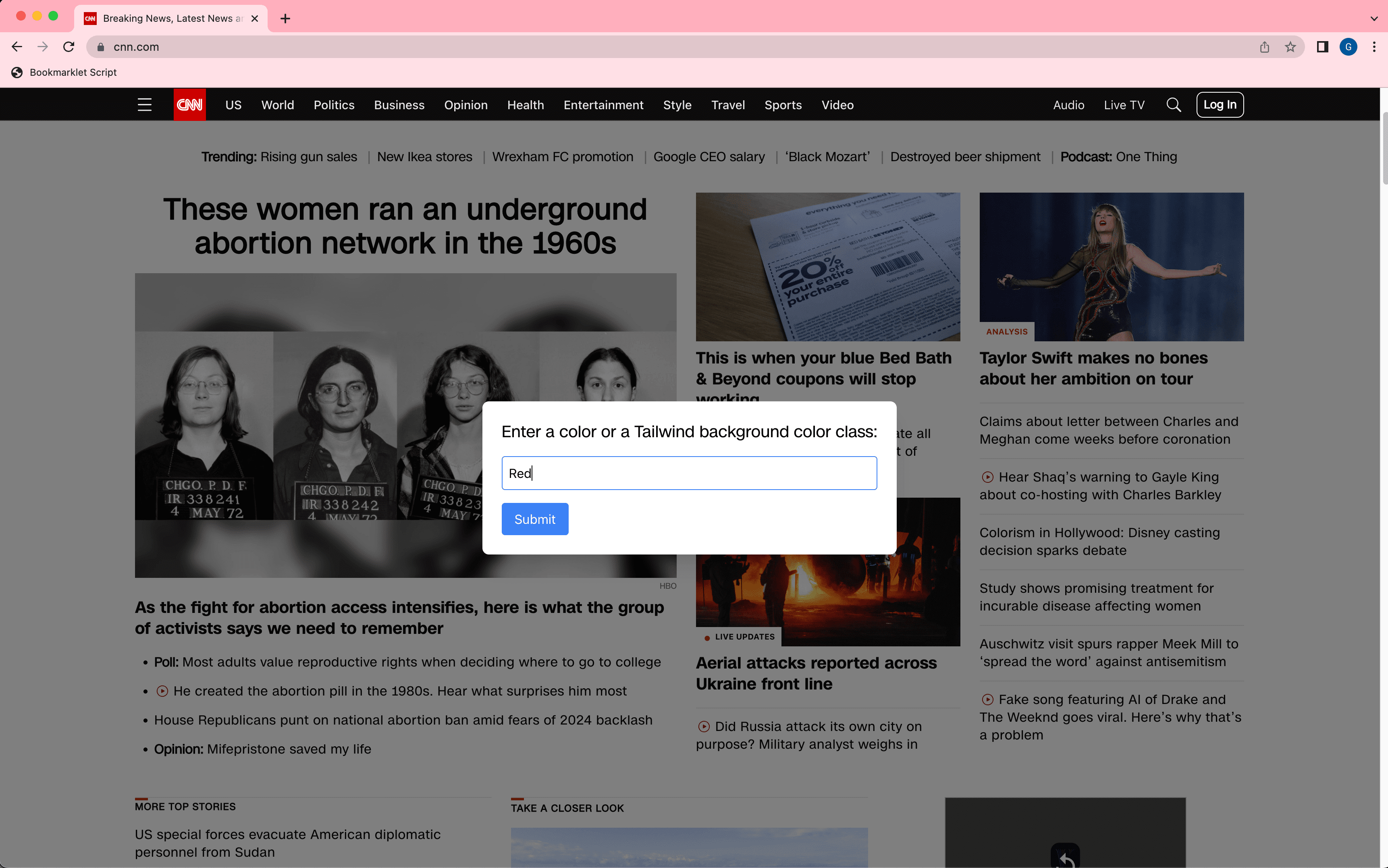Image resolution: width=1388 pixels, height=868 pixels.
Task: Click the browser back arrow
Action: tap(17, 46)
